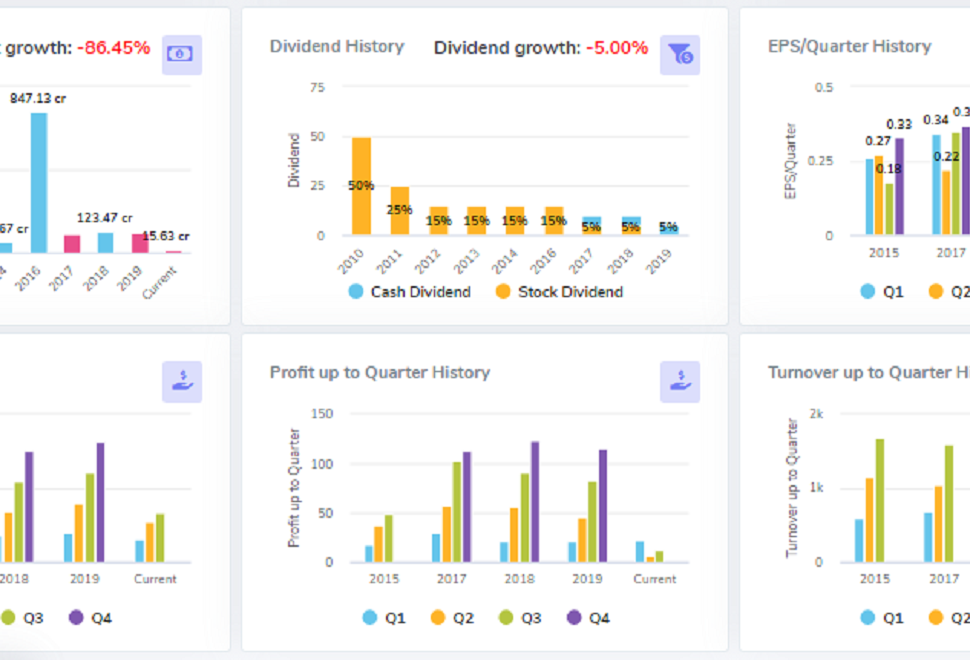Click the hand icon in Profit up to Quarter History
This screenshot has width=970, height=660.
[680, 381]
